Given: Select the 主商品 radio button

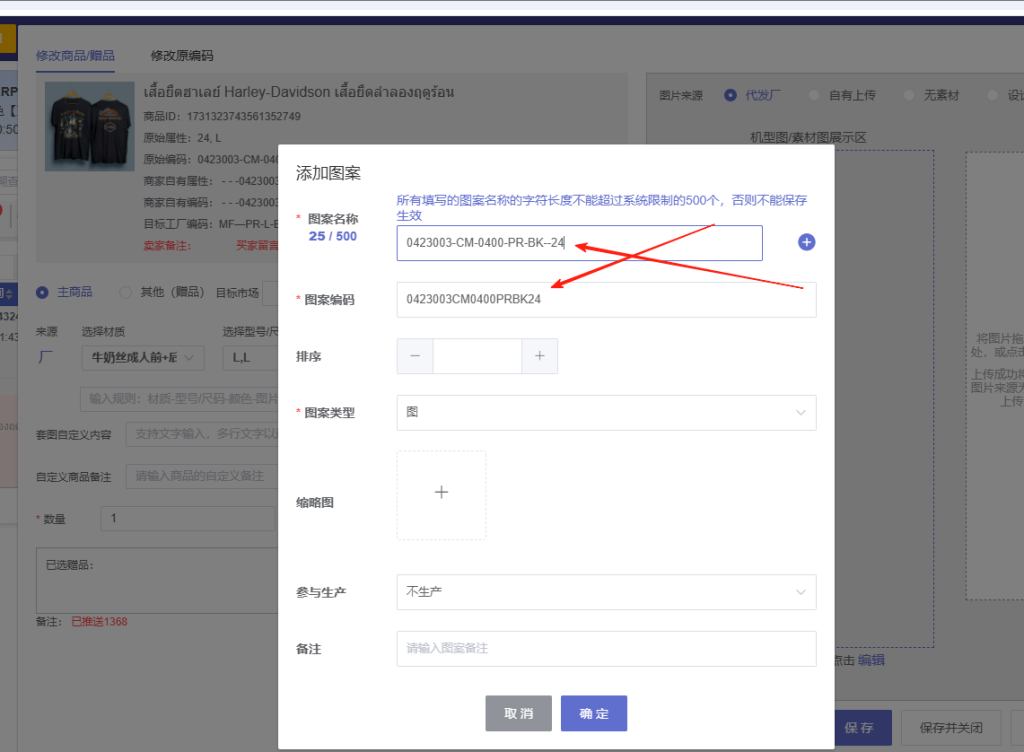Looking at the screenshot, I should tap(43, 292).
